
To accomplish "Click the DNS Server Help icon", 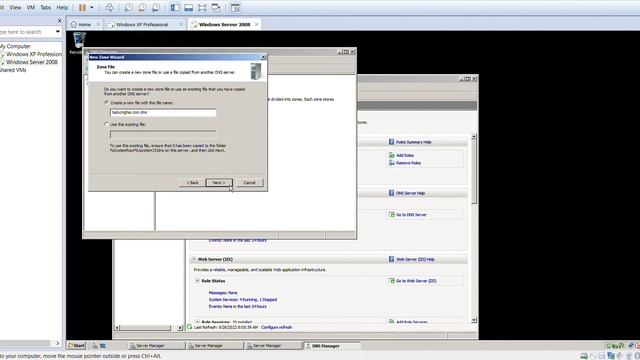I will [x=391, y=193].
